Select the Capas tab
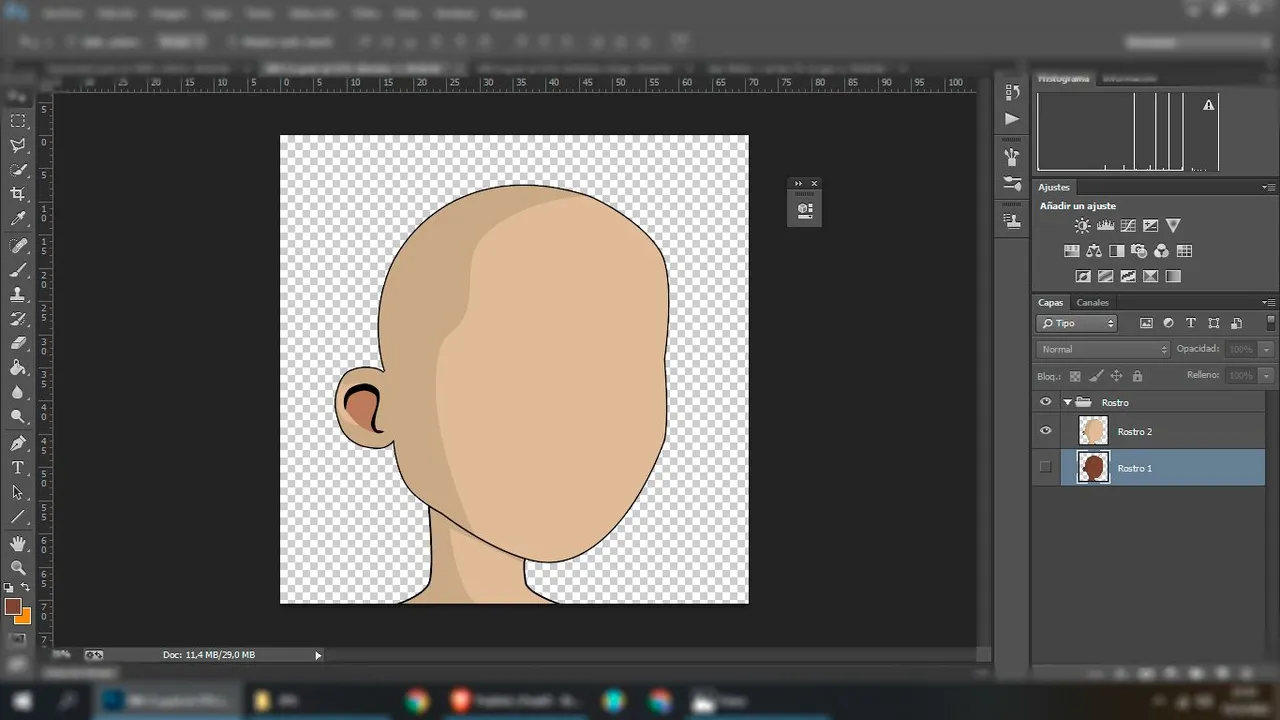Screen dimensions: 1280x720 pos(1050,302)
